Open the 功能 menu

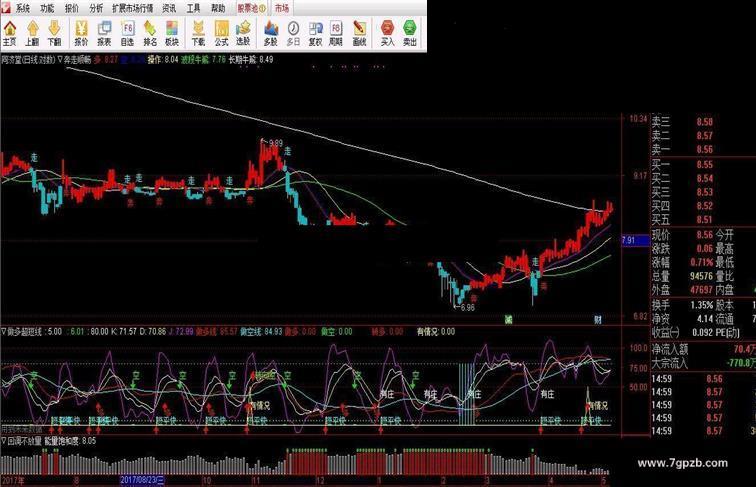(x=47, y=8)
